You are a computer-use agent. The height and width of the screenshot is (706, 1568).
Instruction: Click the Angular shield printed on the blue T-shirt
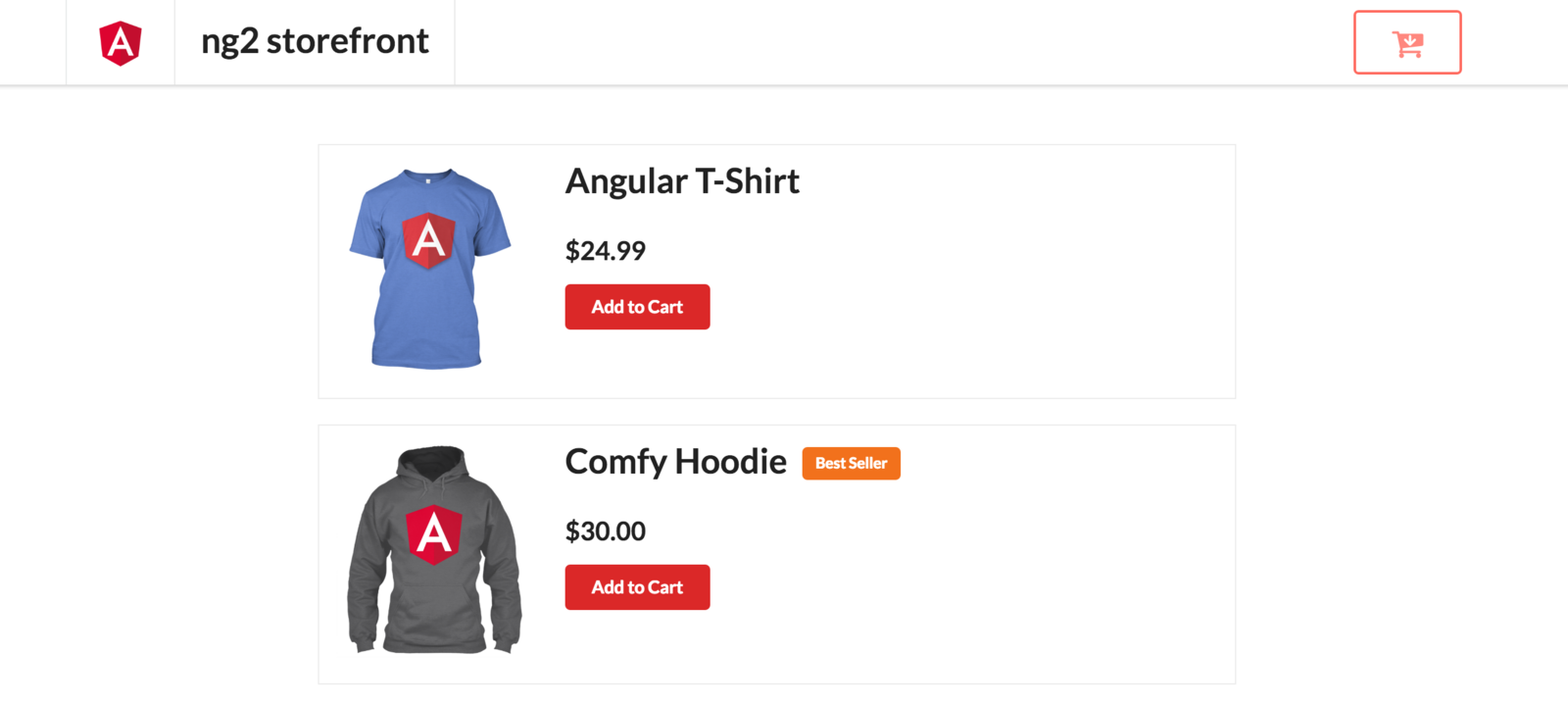(428, 240)
